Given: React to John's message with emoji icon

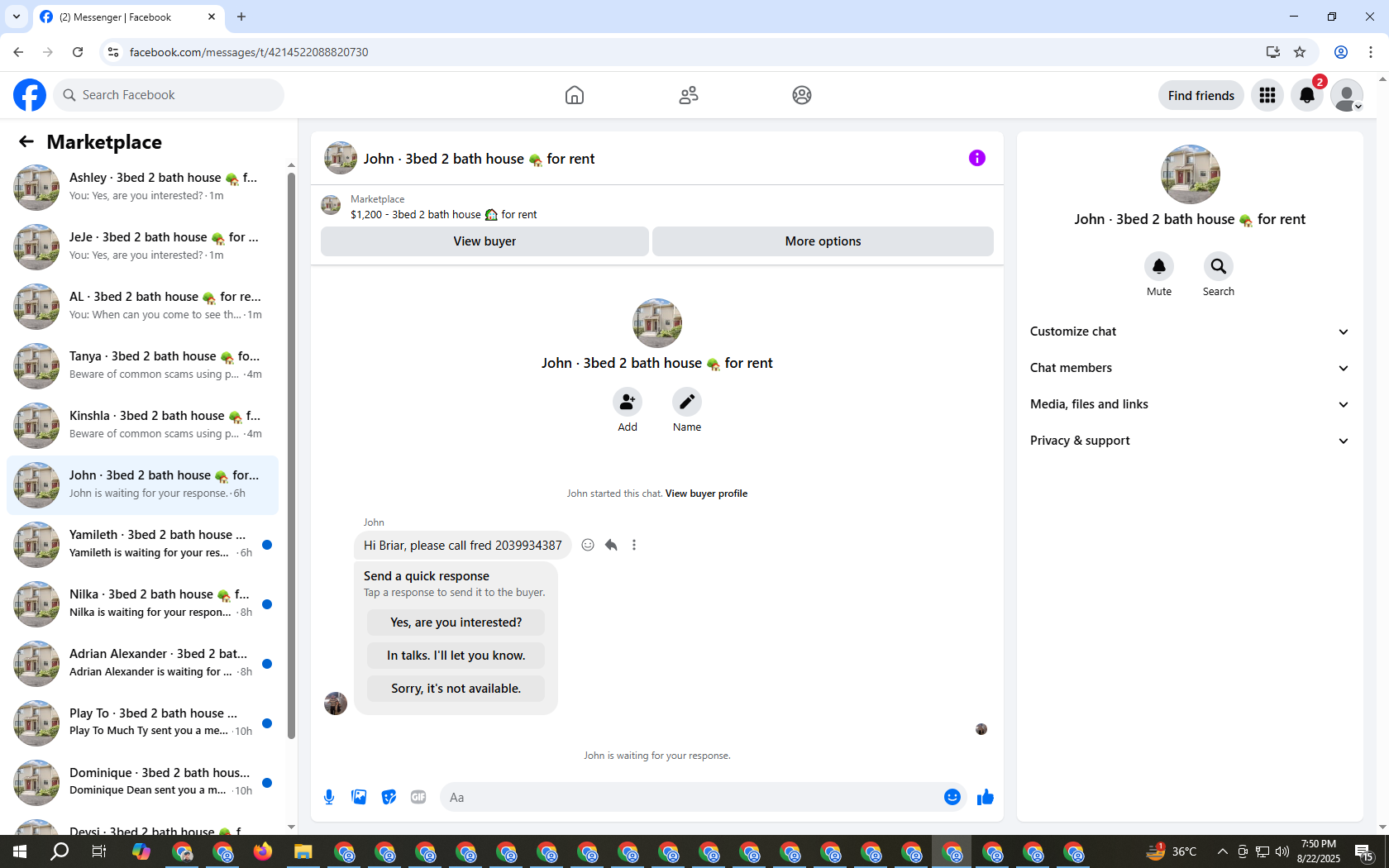Looking at the screenshot, I should [x=588, y=545].
